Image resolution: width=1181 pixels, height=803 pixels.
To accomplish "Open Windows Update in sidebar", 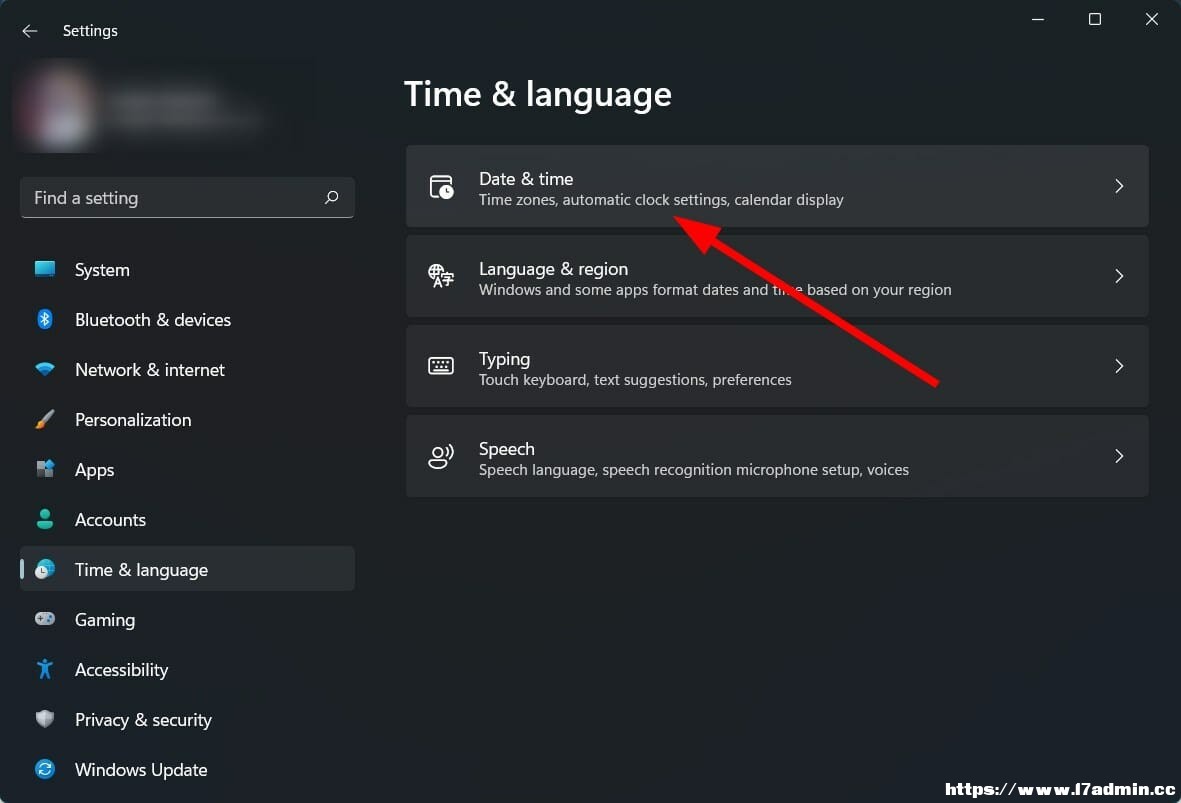I will [187, 770].
